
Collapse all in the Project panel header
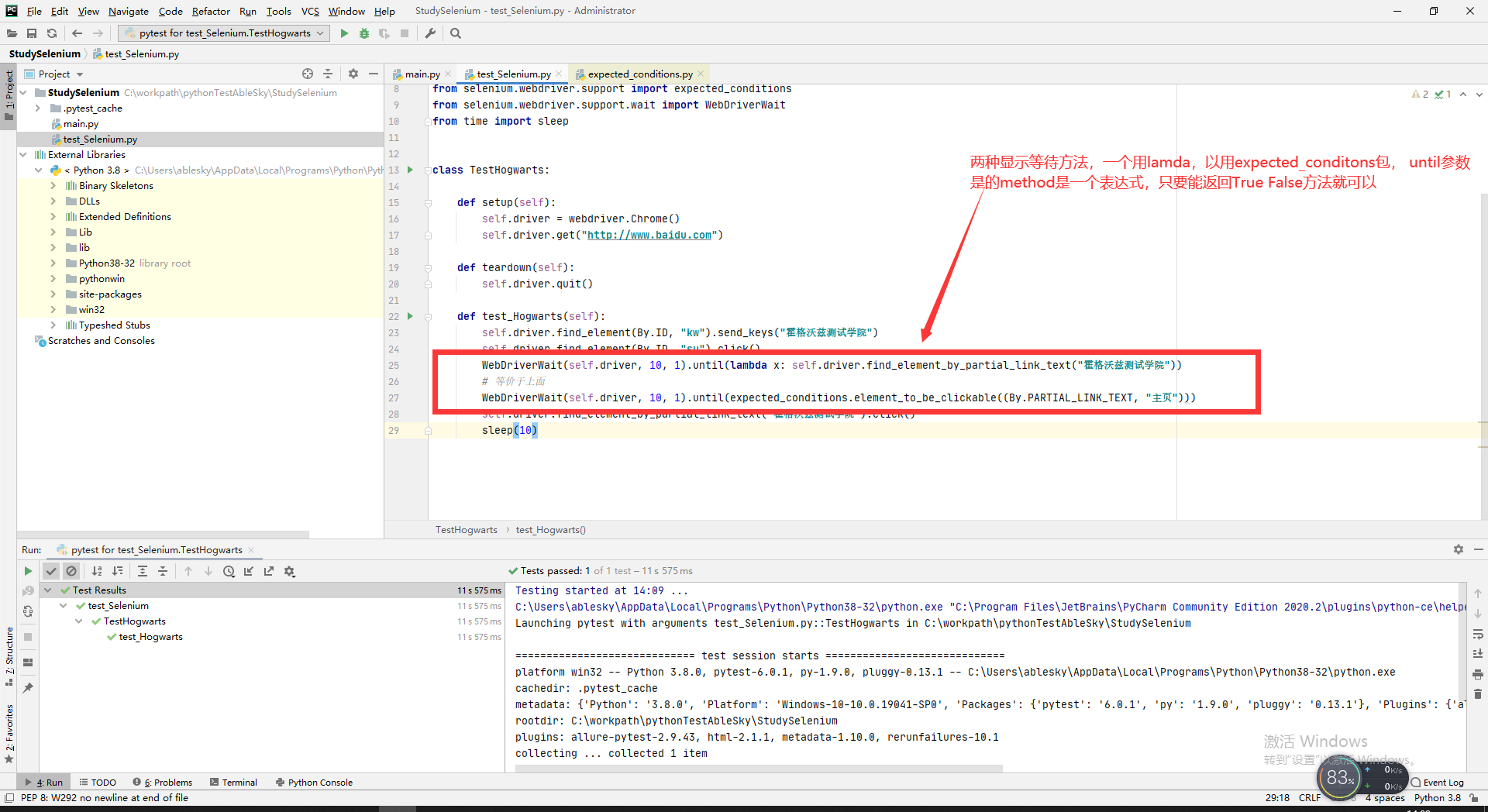[x=328, y=74]
